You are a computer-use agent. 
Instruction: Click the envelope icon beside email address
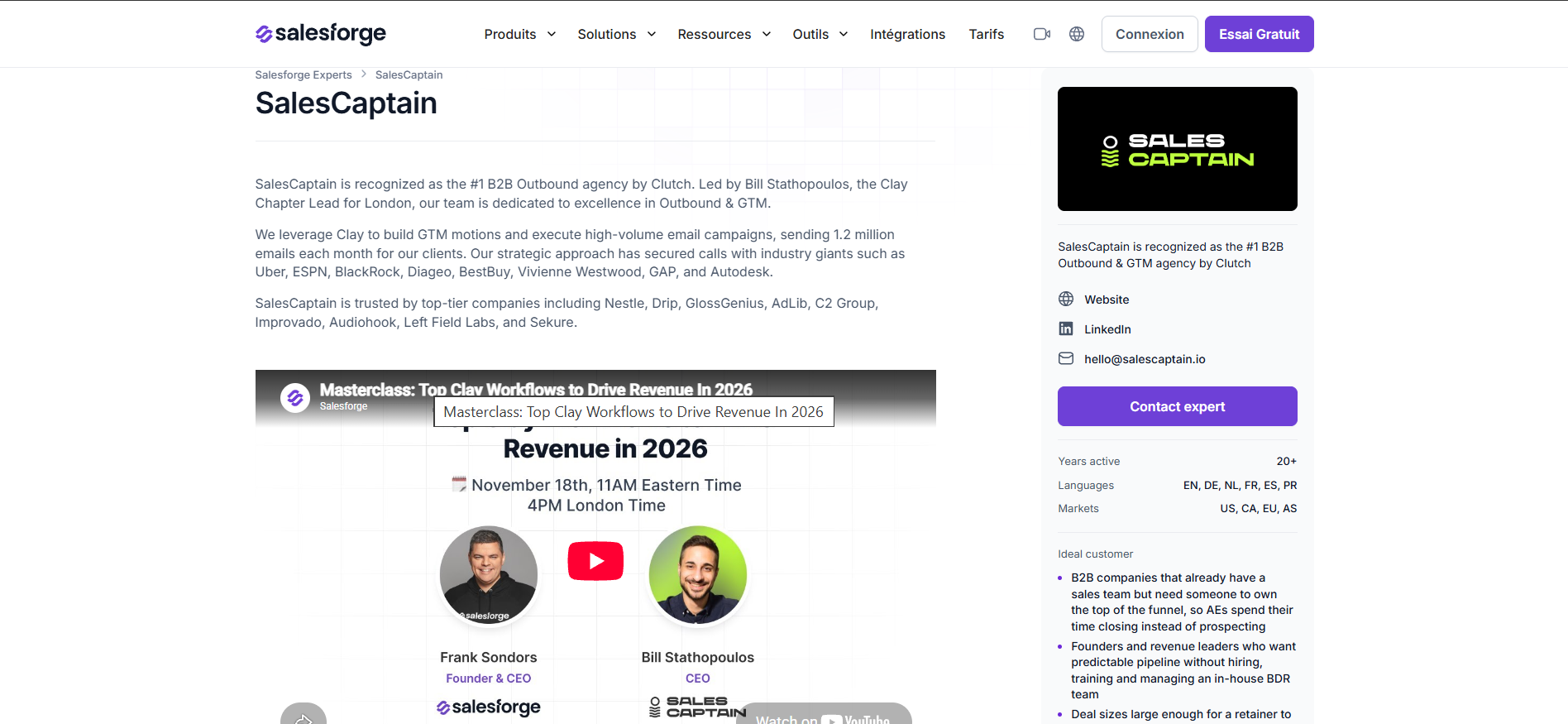tap(1066, 358)
